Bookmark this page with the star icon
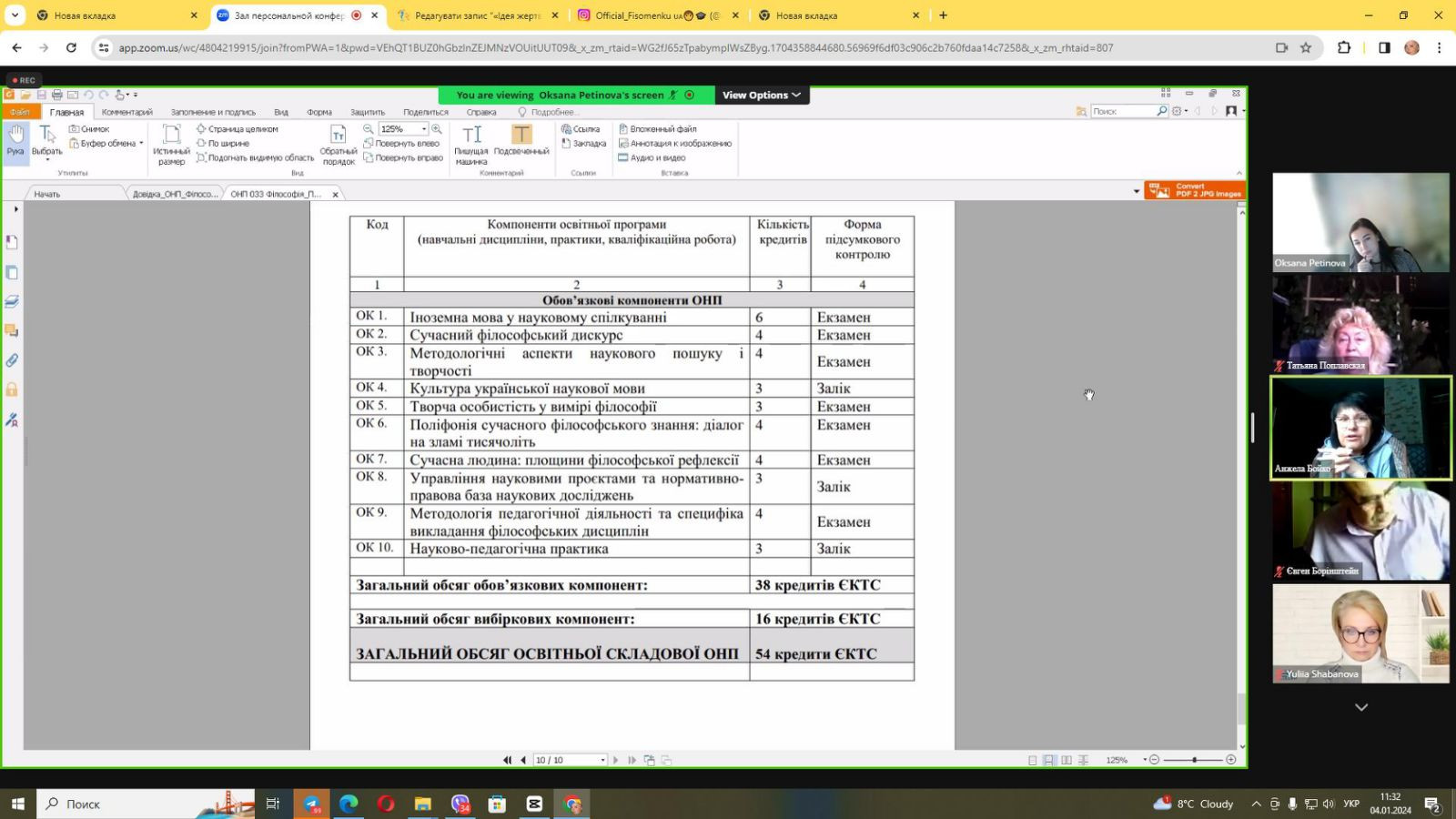The image size is (1456, 819). (x=1306, y=48)
